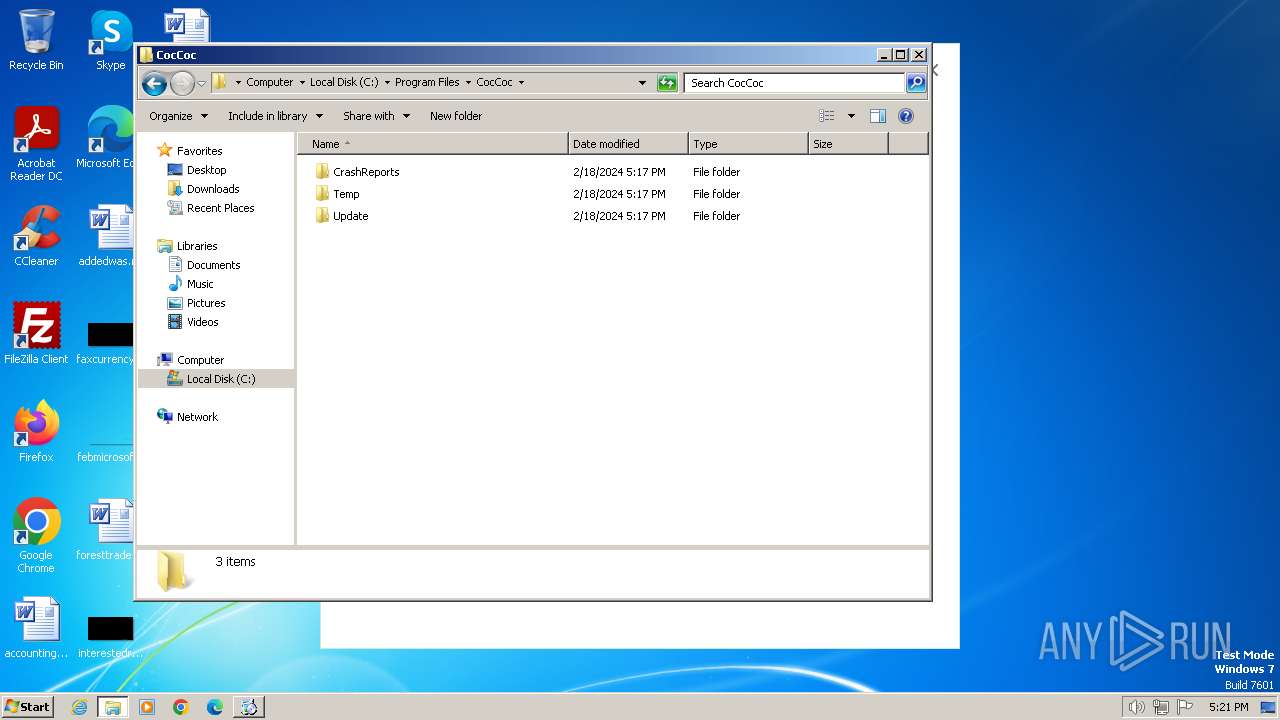Refresh the CocCoc folder view
Image resolution: width=1280 pixels, height=720 pixels.
[x=667, y=83]
